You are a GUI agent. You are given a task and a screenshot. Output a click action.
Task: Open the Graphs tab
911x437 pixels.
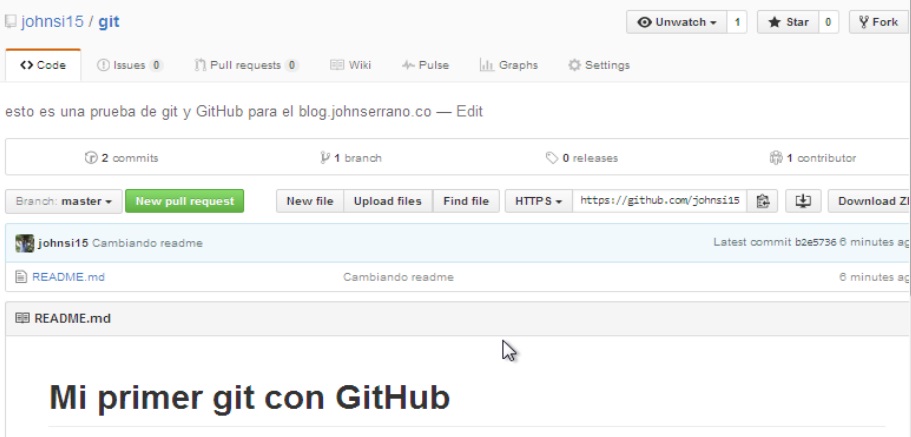click(x=509, y=65)
